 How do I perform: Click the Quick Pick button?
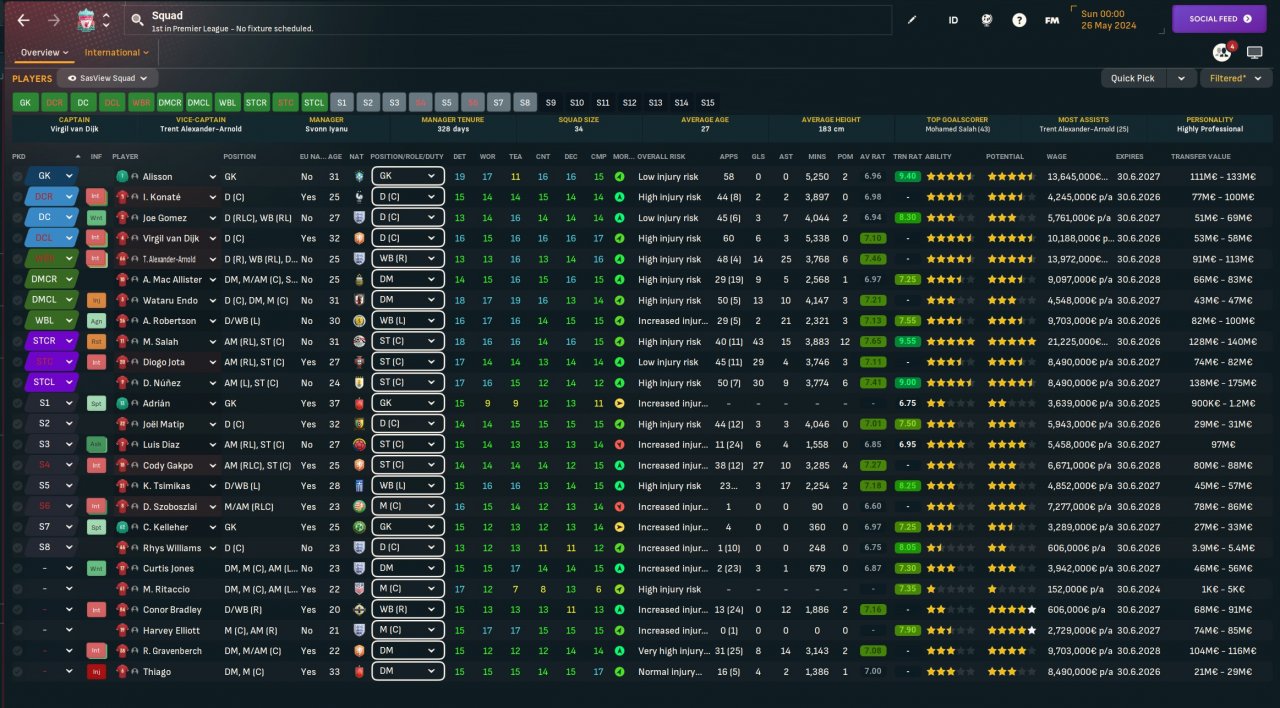1133,78
